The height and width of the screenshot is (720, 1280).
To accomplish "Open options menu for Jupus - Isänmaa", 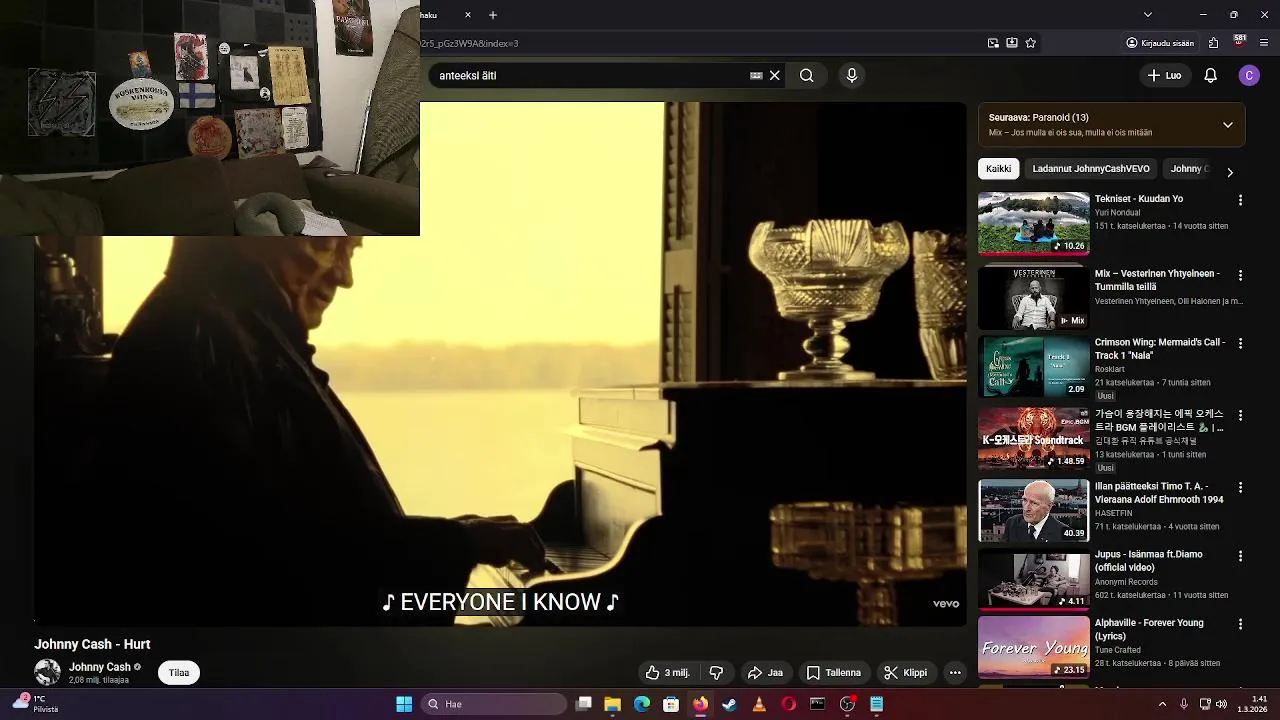I will (x=1240, y=555).
